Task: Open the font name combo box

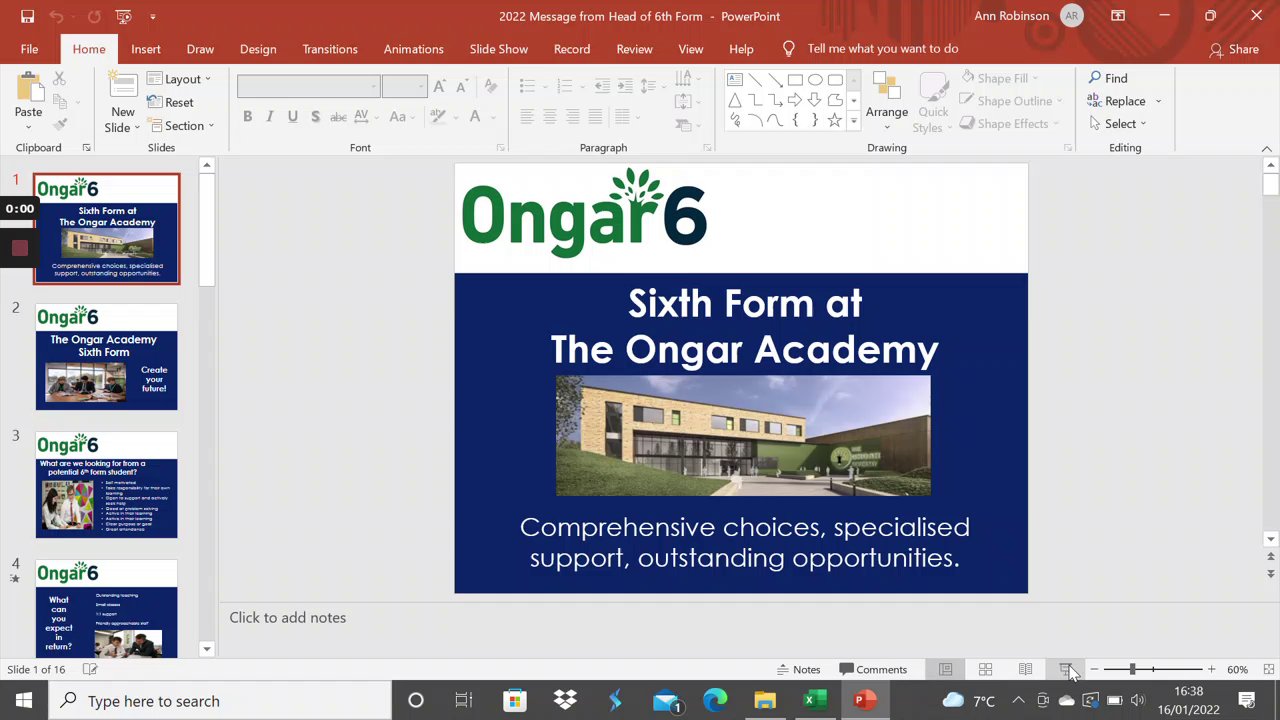Action: click(x=308, y=86)
